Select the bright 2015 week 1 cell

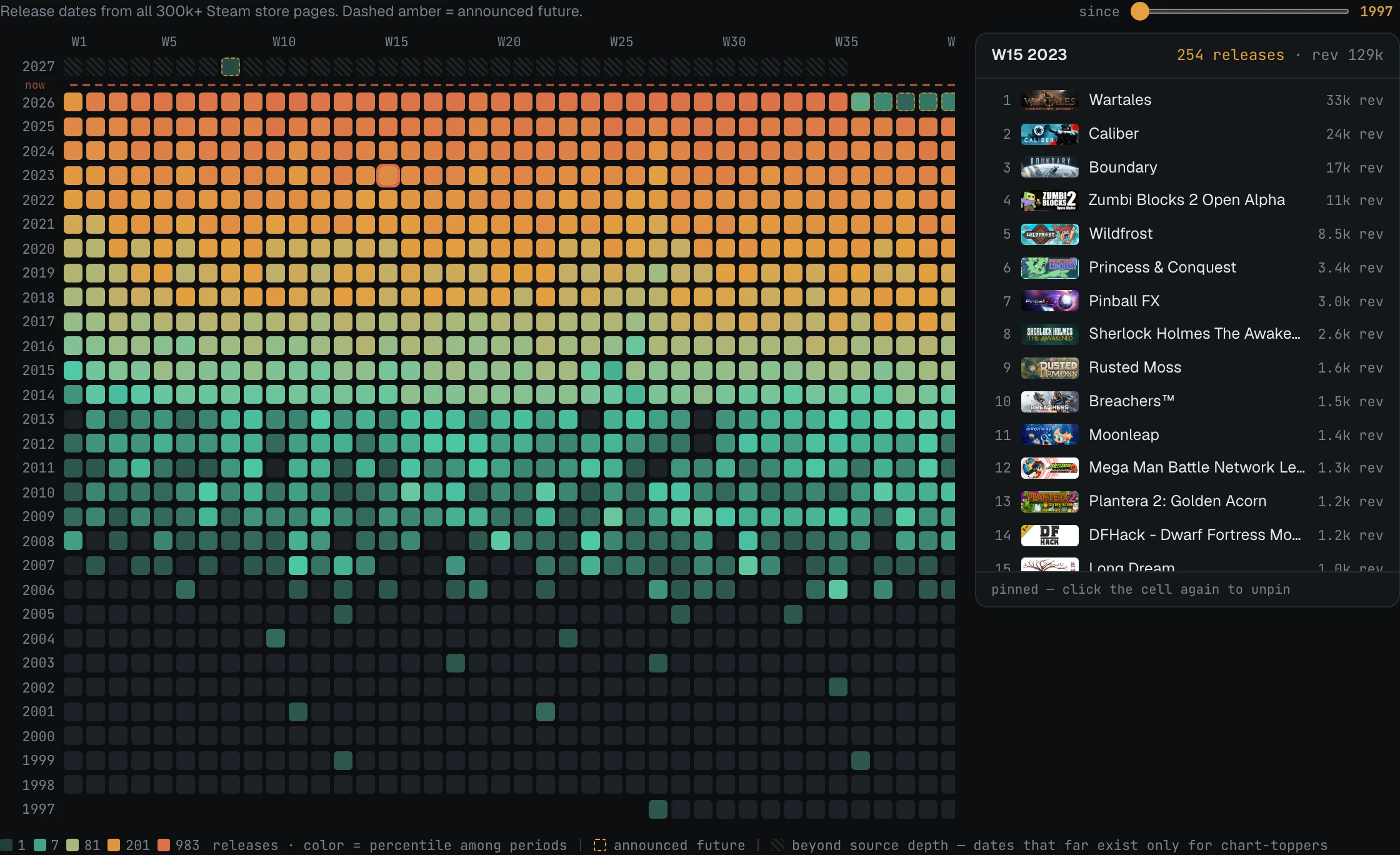(73, 371)
